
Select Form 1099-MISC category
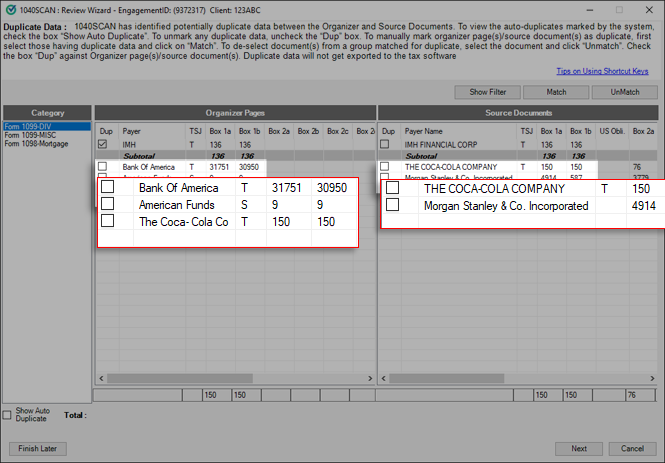[x=31, y=135]
